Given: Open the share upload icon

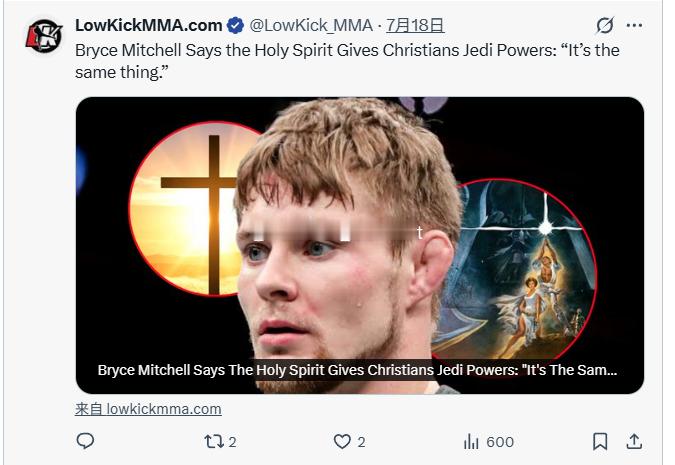Looking at the screenshot, I should pos(634,441).
